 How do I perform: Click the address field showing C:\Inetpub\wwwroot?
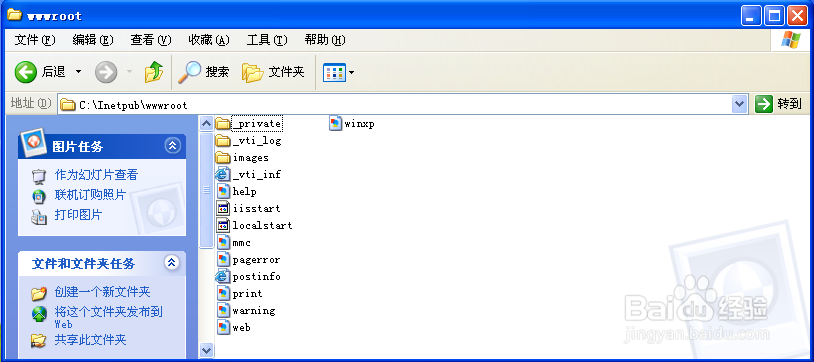click(395, 104)
